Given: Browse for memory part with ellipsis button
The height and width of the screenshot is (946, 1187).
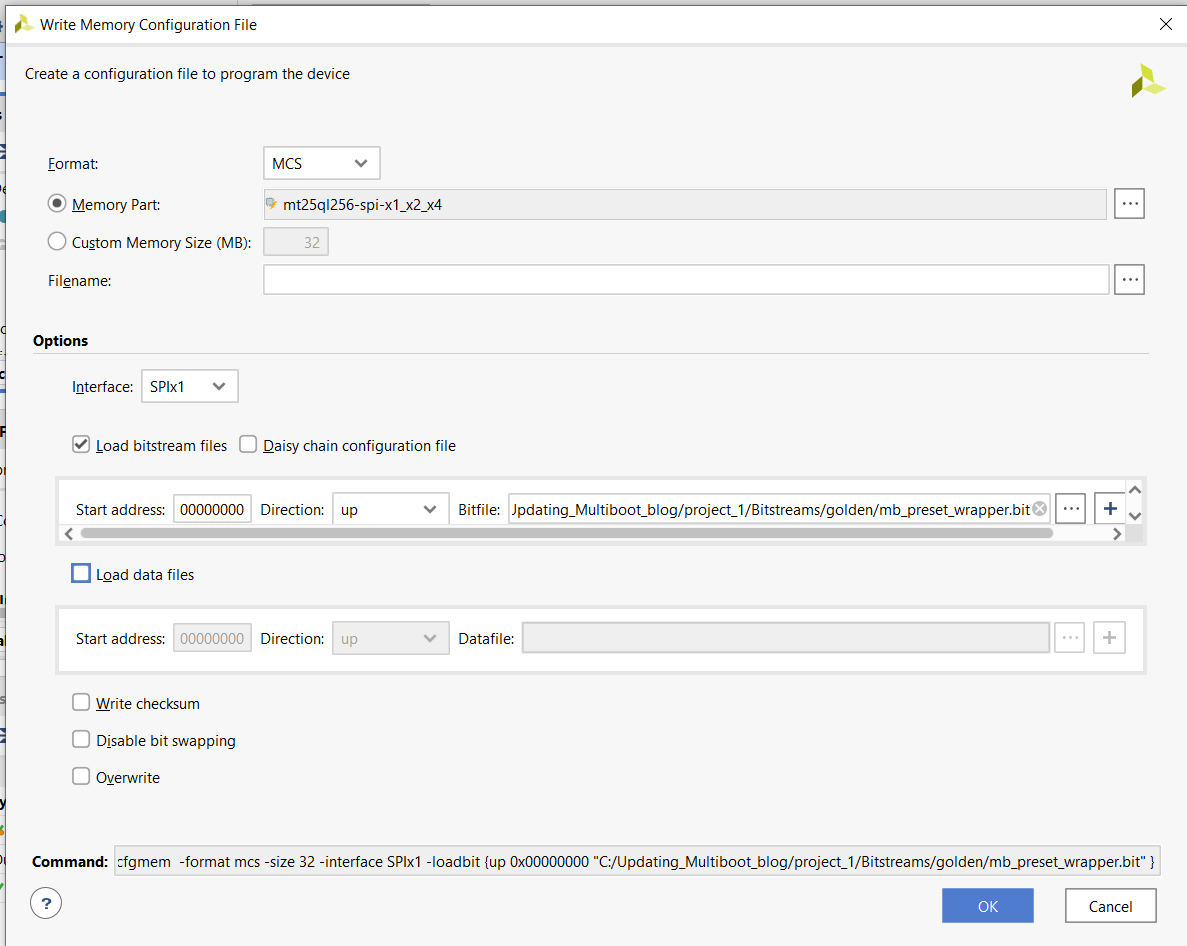Looking at the screenshot, I should coord(1130,204).
